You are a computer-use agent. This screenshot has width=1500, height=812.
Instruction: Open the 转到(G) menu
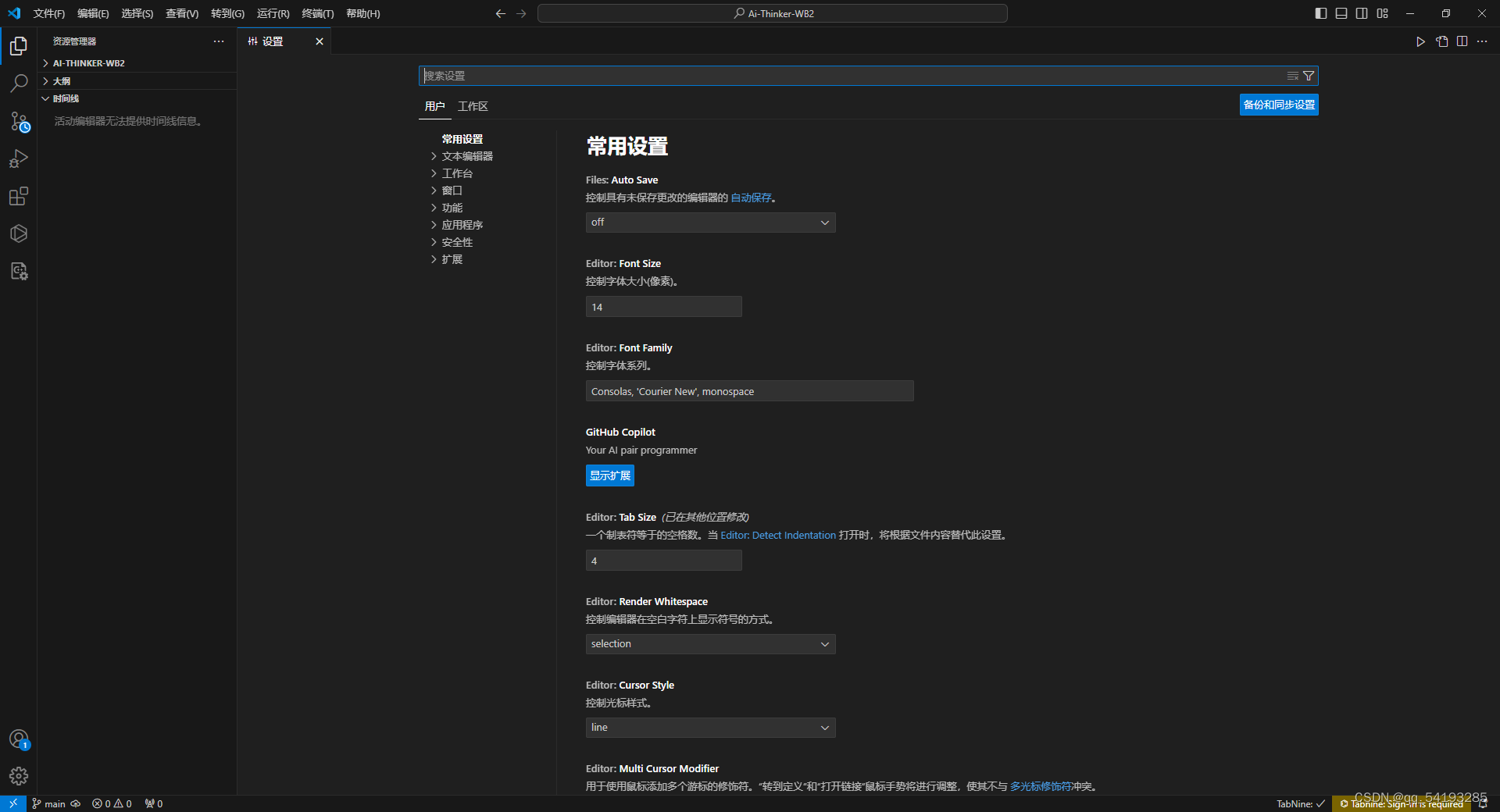pyautogui.click(x=227, y=13)
